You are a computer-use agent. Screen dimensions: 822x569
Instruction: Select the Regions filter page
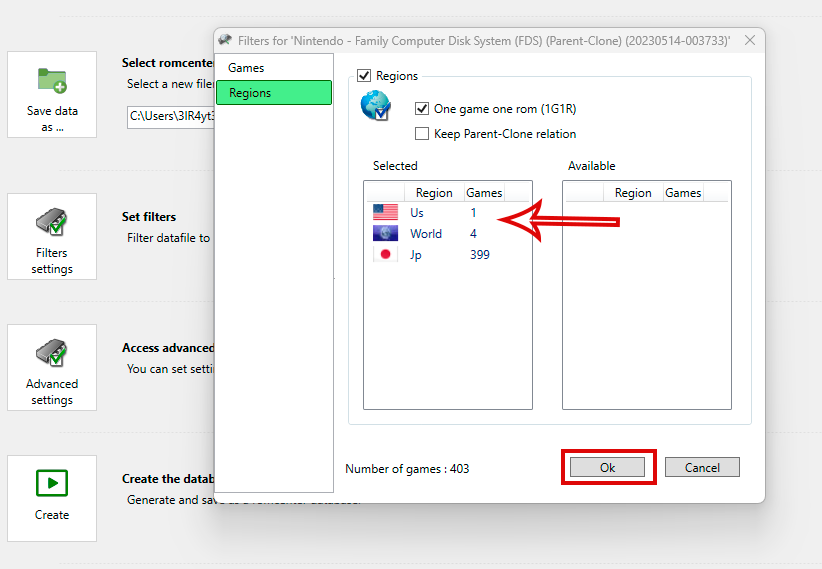click(274, 93)
